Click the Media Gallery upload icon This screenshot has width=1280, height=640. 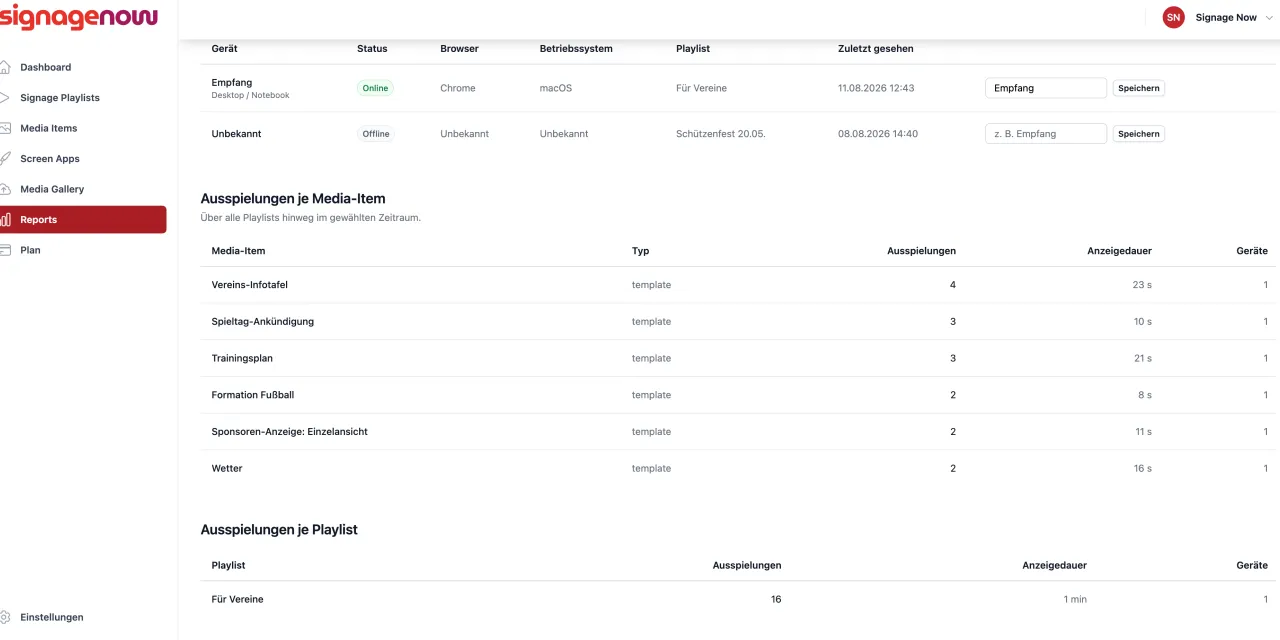pyautogui.click(x=5, y=189)
